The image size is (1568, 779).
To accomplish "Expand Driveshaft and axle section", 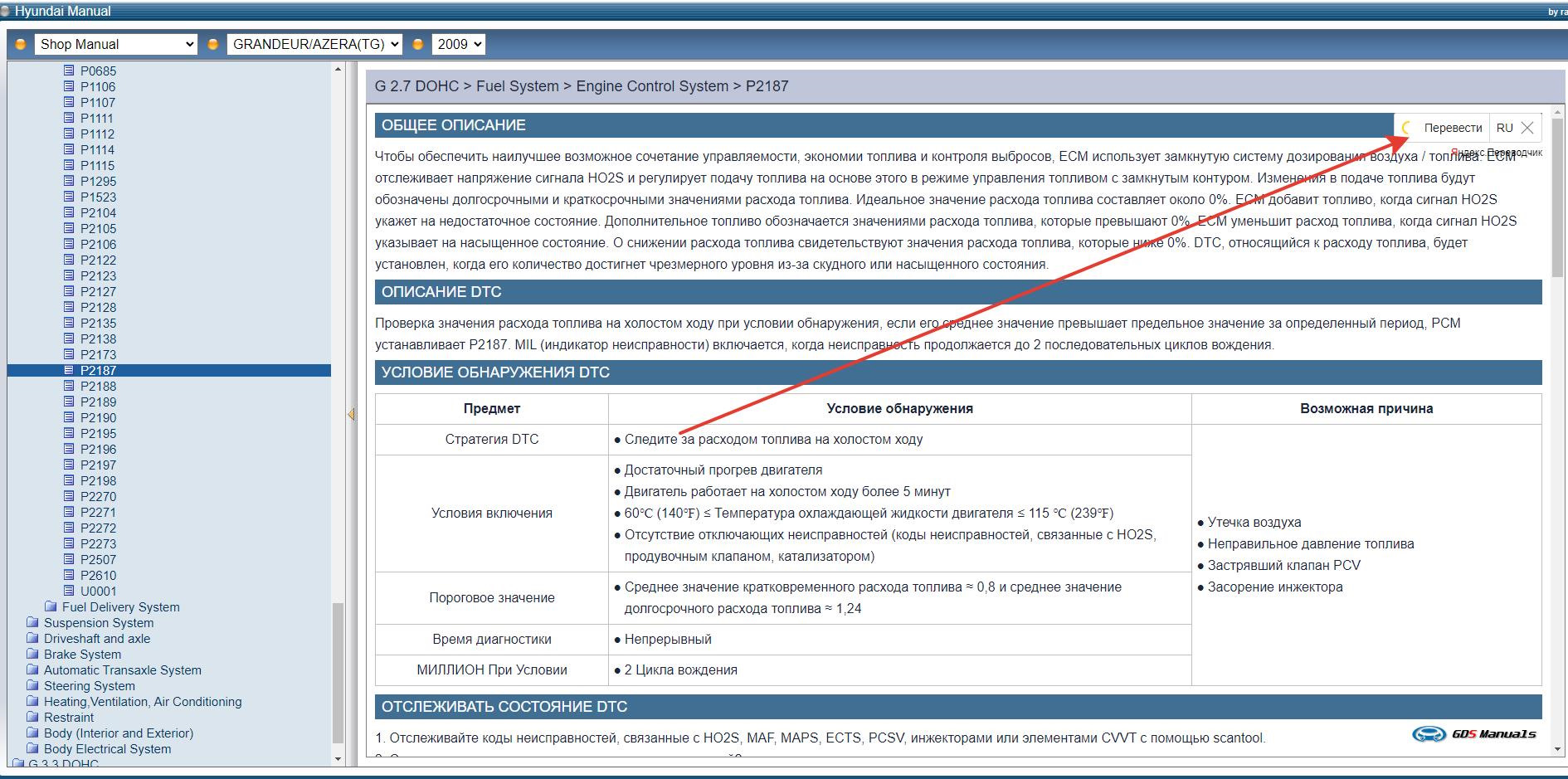I will pyautogui.click(x=97, y=639).
